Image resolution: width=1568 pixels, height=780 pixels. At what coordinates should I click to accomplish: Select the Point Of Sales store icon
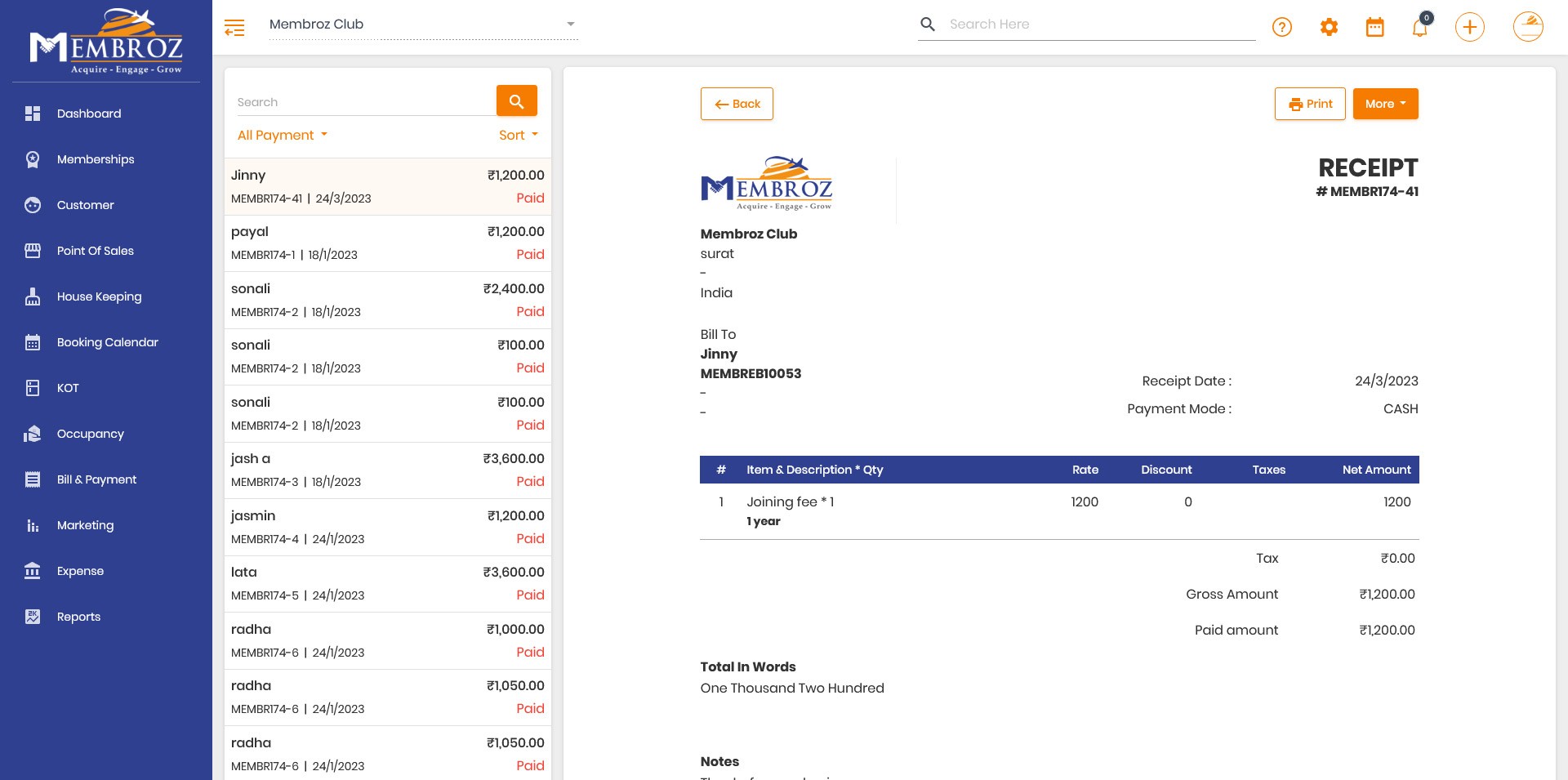[33, 251]
